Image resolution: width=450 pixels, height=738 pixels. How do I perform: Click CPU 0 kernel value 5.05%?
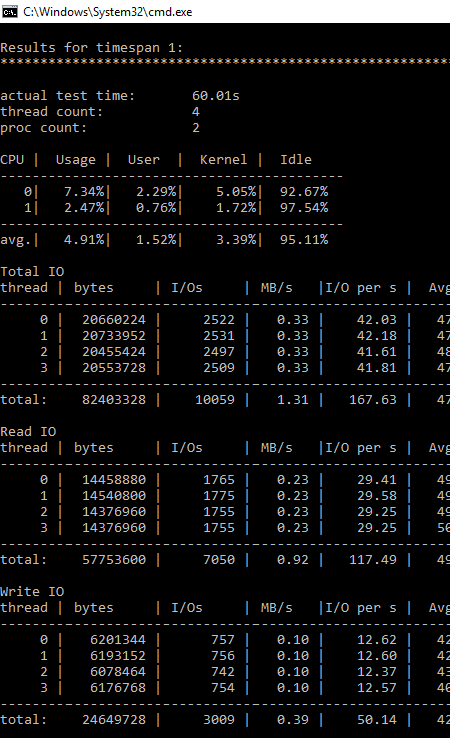point(236,192)
